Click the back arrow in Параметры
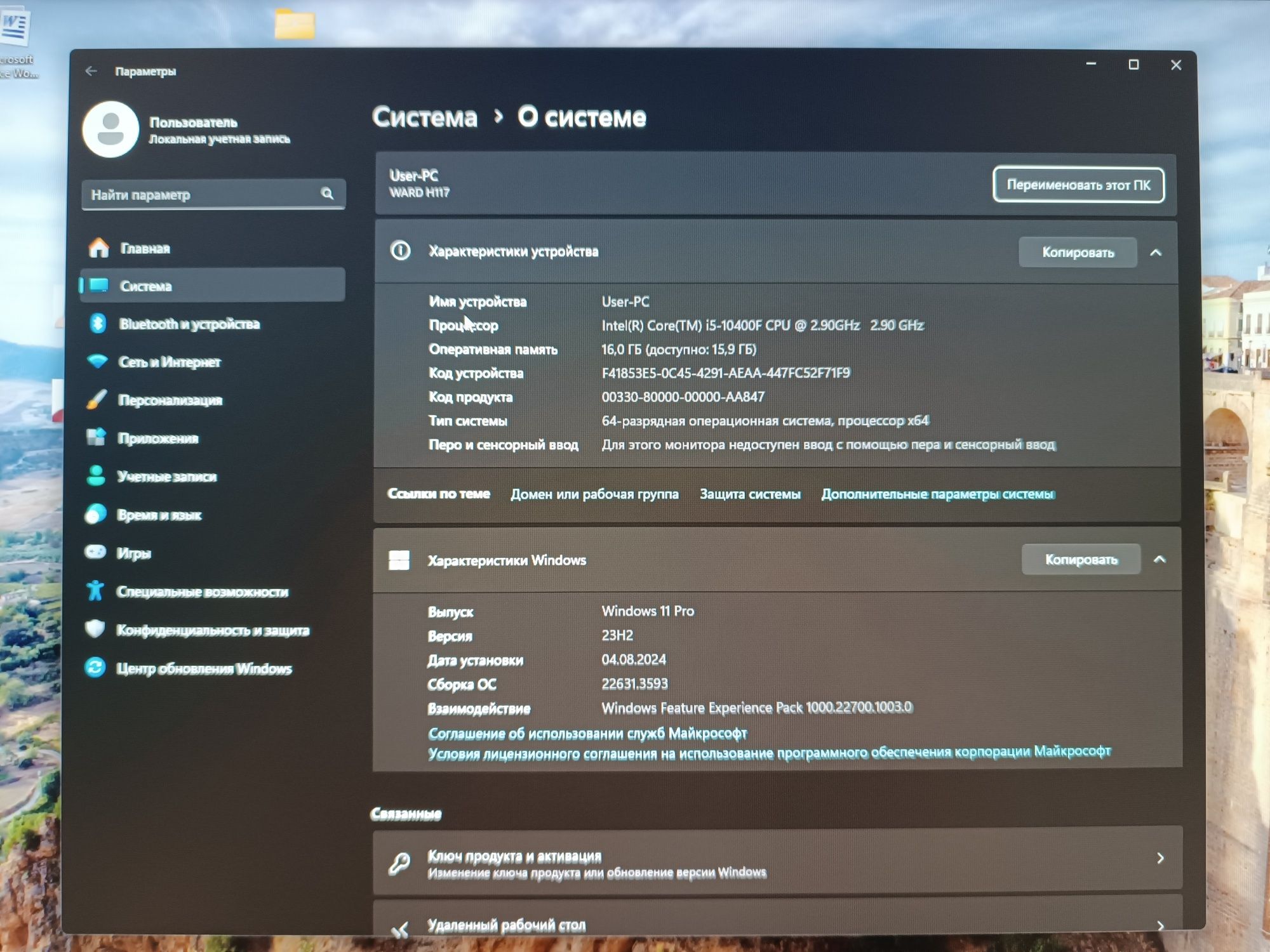The width and height of the screenshot is (1270, 952). pyautogui.click(x=91, y=71)
